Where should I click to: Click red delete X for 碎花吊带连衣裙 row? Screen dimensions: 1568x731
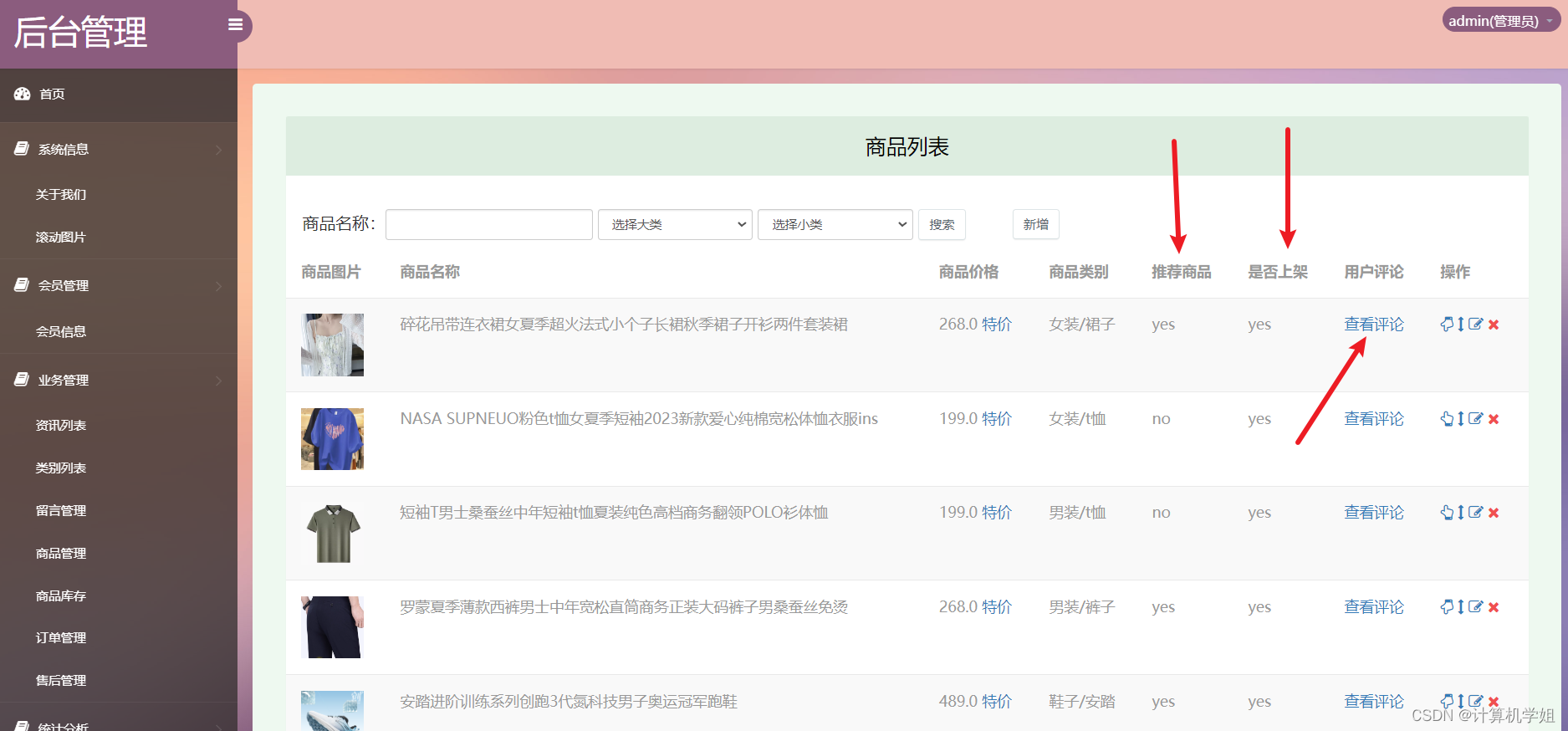1494,325
